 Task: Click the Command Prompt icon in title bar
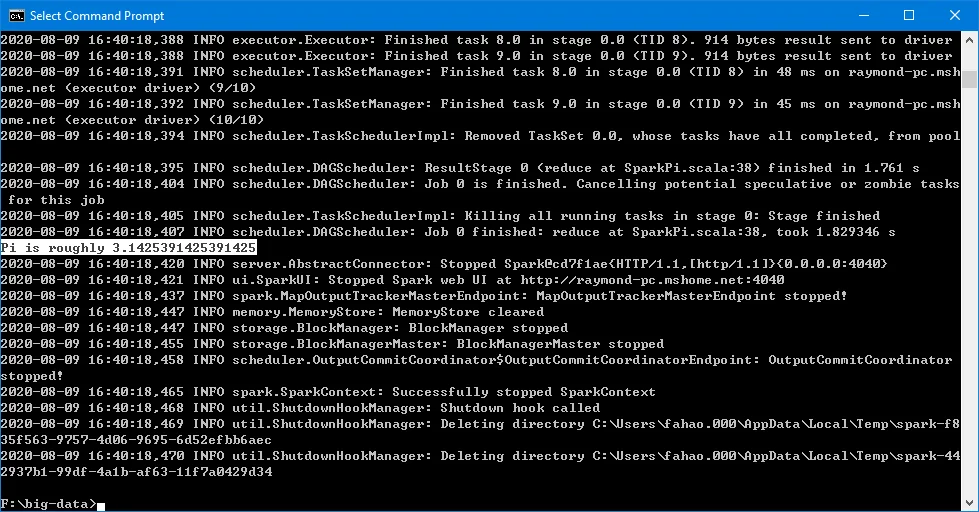[15, 16]
